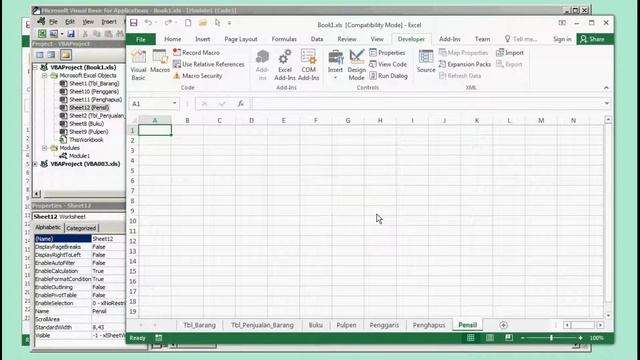Select ThisWorkbook in VBA project tree
640x360 pixels.
(82, 140)
